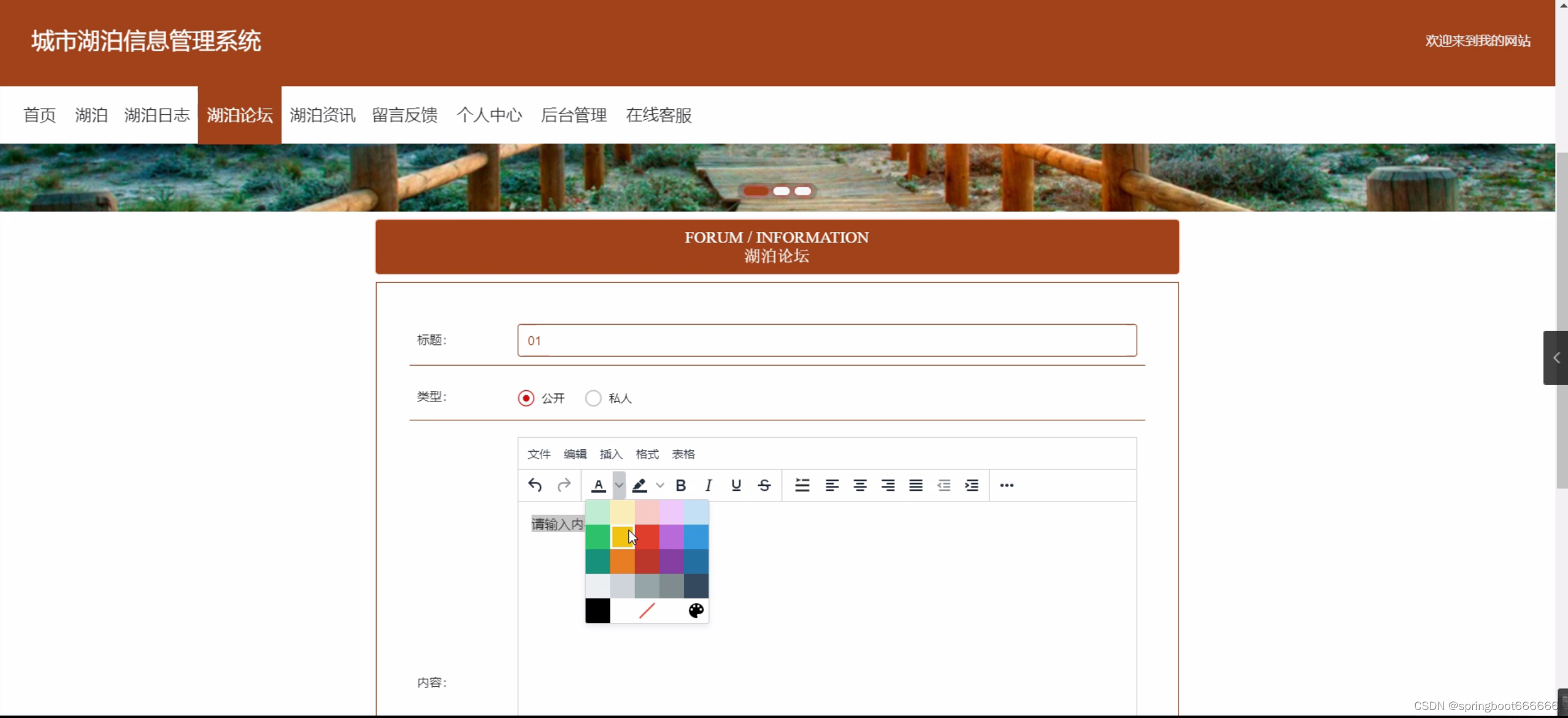Click the redo arrow in the editor toolbar

[x=564, y=485]
